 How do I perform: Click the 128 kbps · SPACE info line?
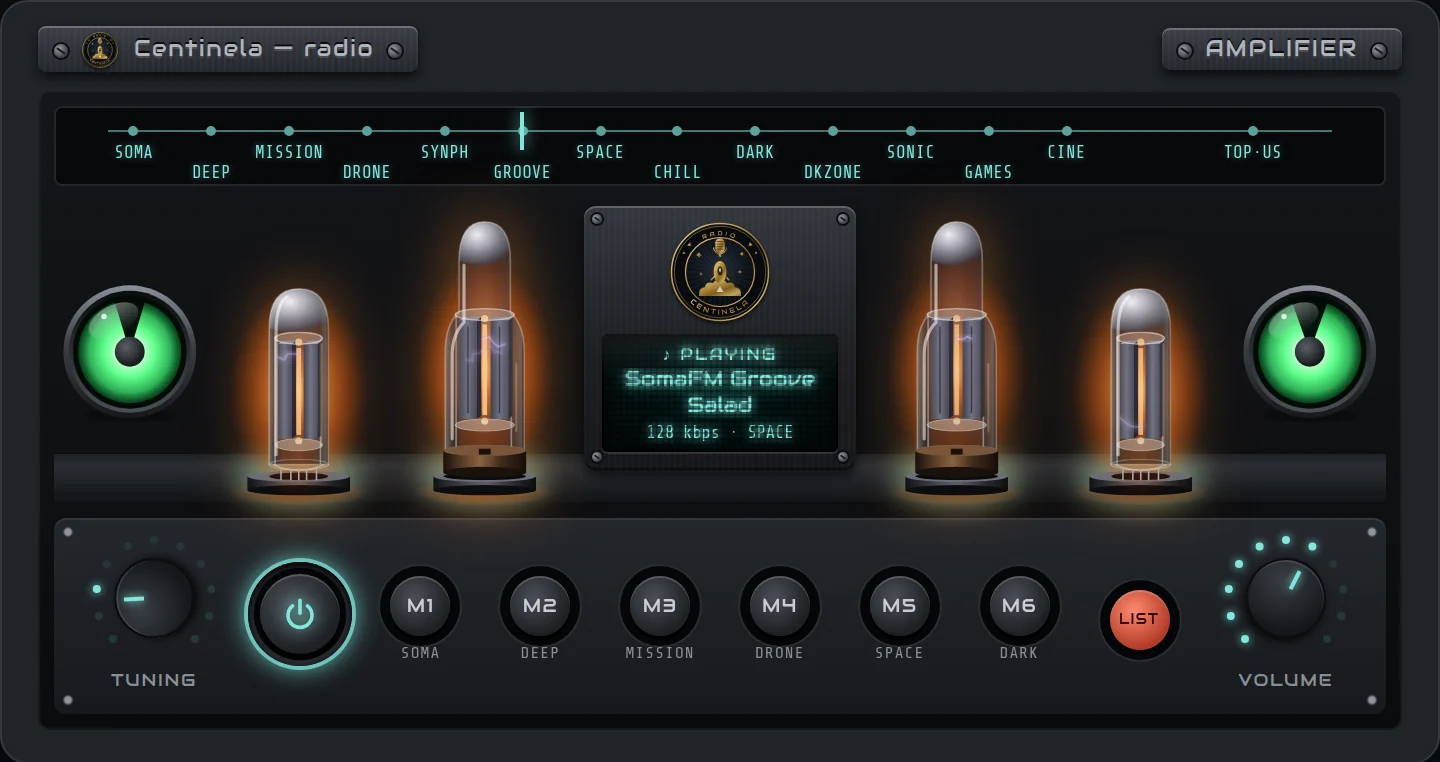click(720, 432)
